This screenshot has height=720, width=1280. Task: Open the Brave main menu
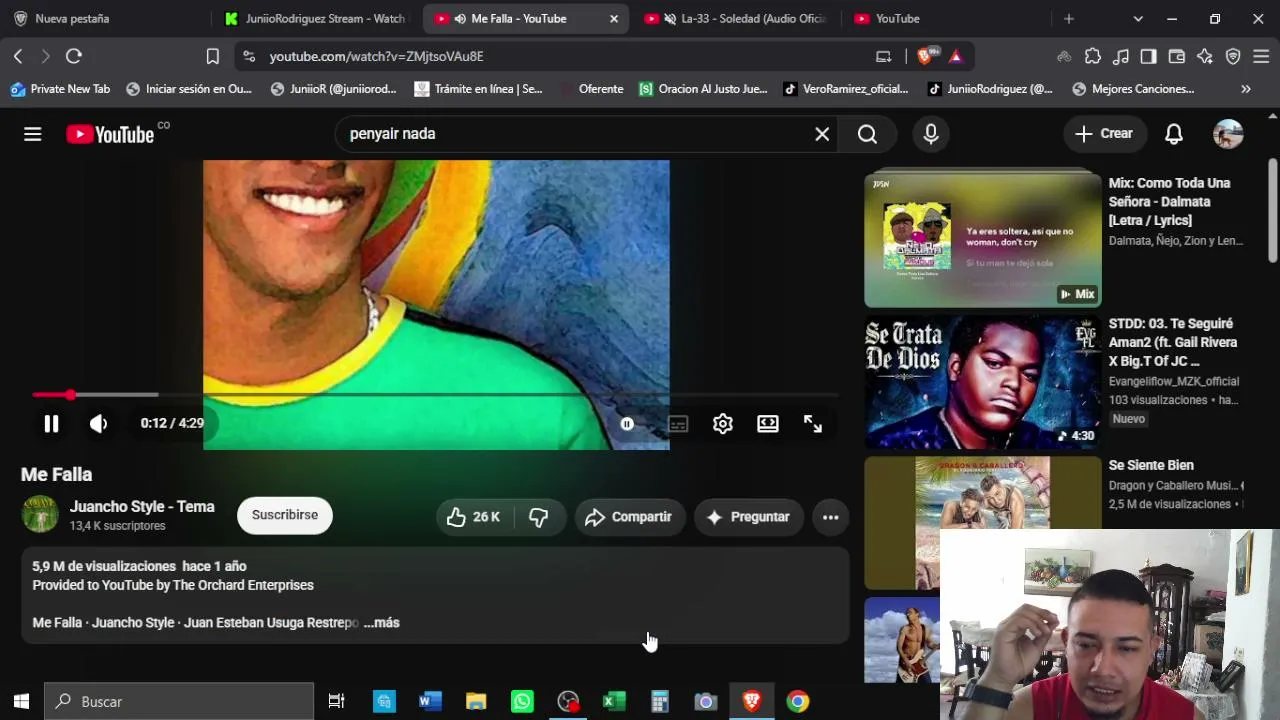pos(1261,57)
